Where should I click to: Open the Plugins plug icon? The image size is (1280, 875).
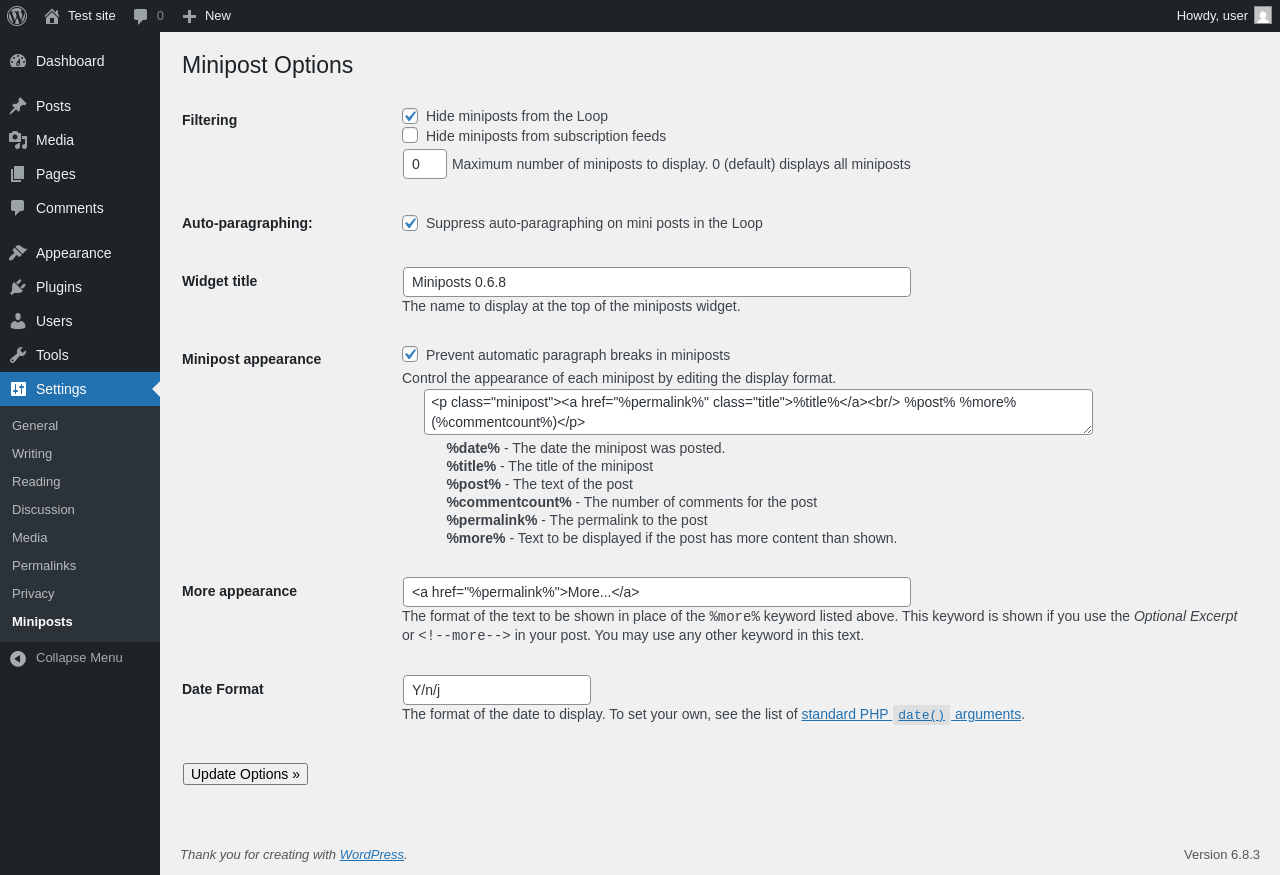(18, 287)
